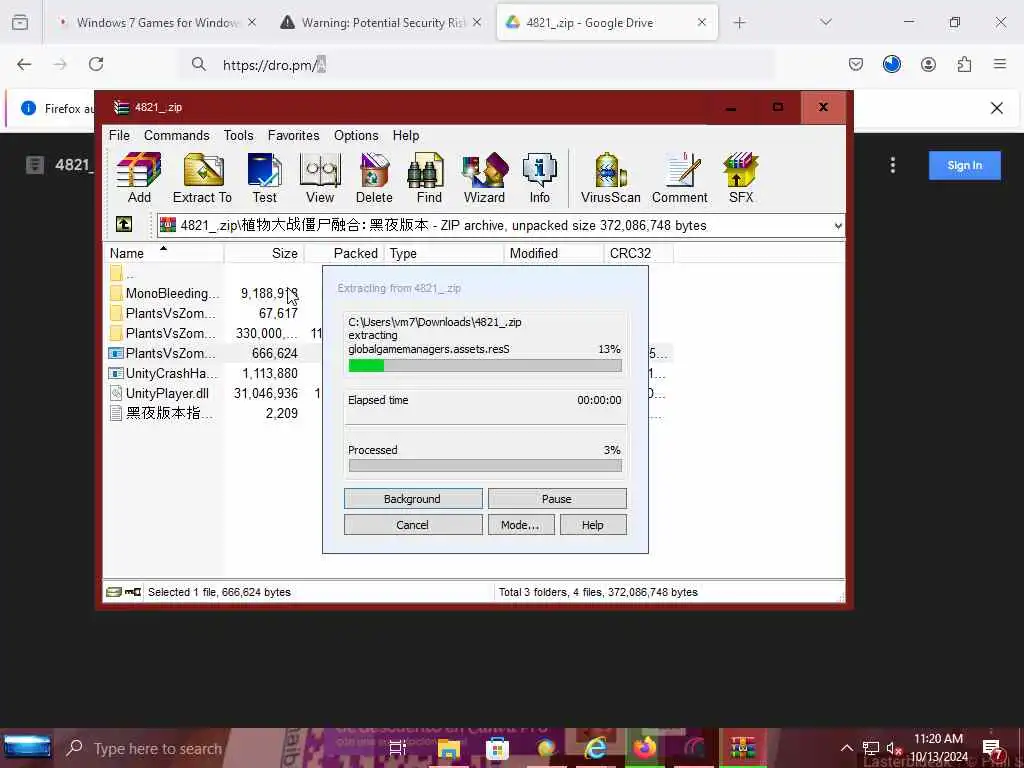Click the View file toolbar icon
Screen dimensions: 1024x768
click(x=320, y=178)
